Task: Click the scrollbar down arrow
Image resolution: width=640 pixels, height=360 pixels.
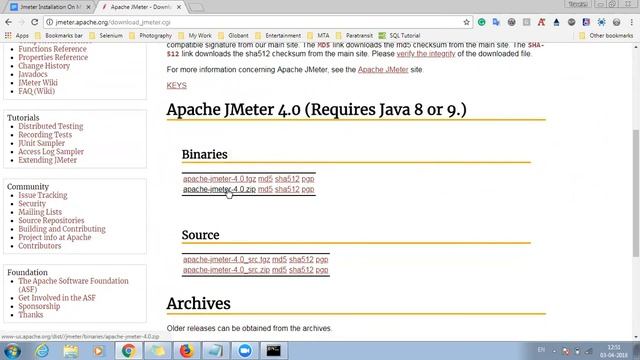Action: pos(636,337)
